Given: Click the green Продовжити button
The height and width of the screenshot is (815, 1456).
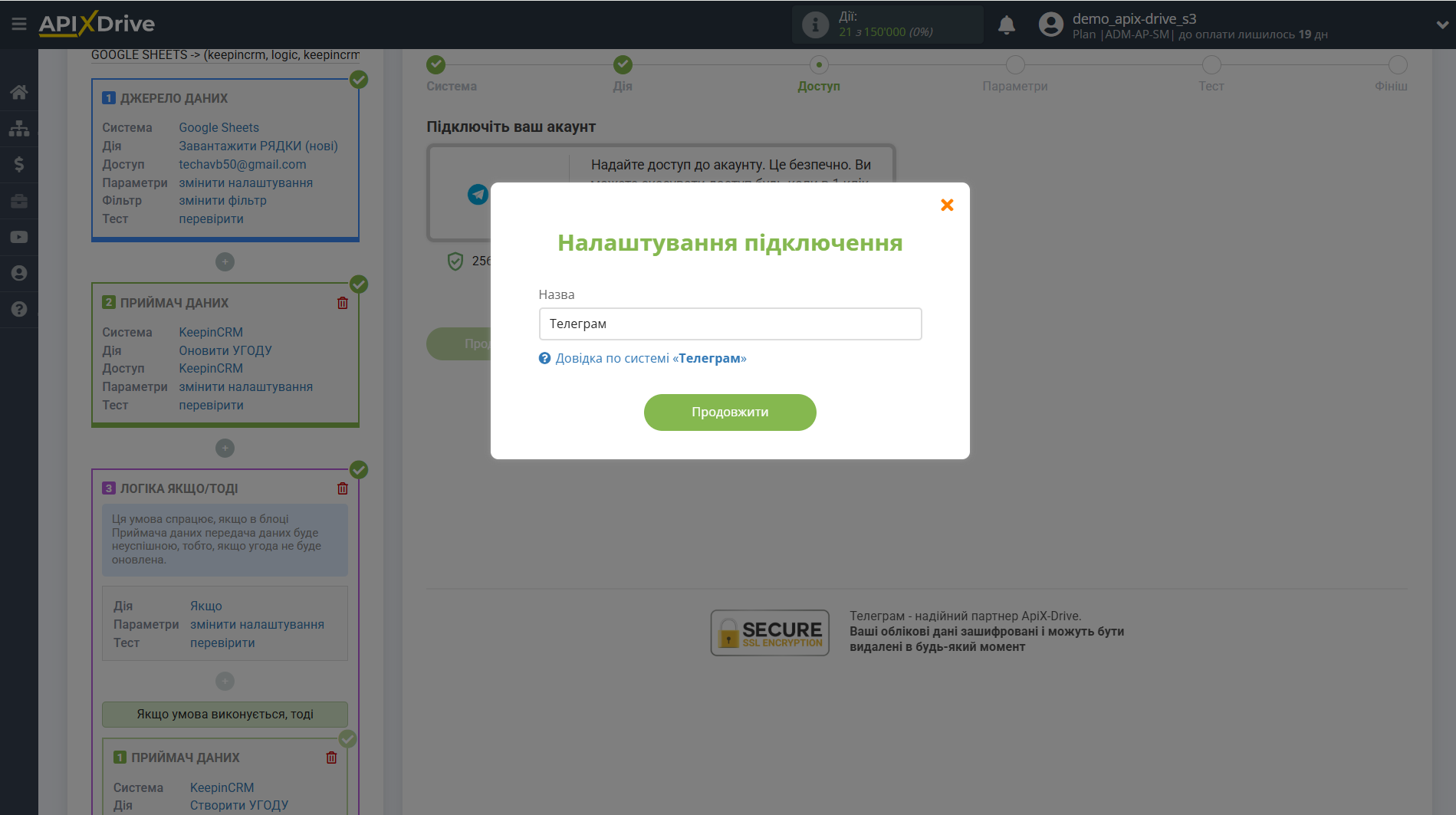Looking at the screenshot, I should [730, 412].
